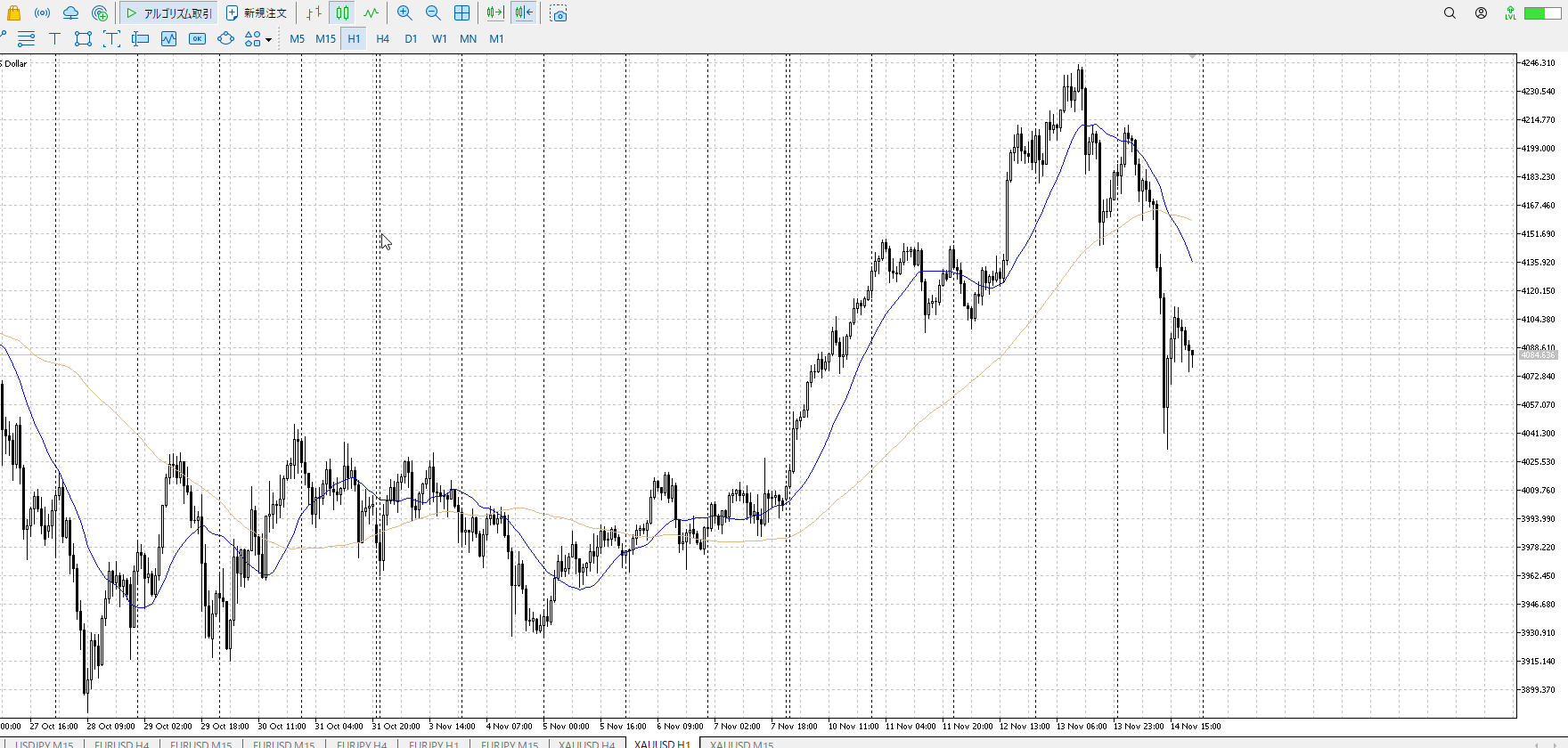Switch to line chart display mode

[x=371, y=13]
